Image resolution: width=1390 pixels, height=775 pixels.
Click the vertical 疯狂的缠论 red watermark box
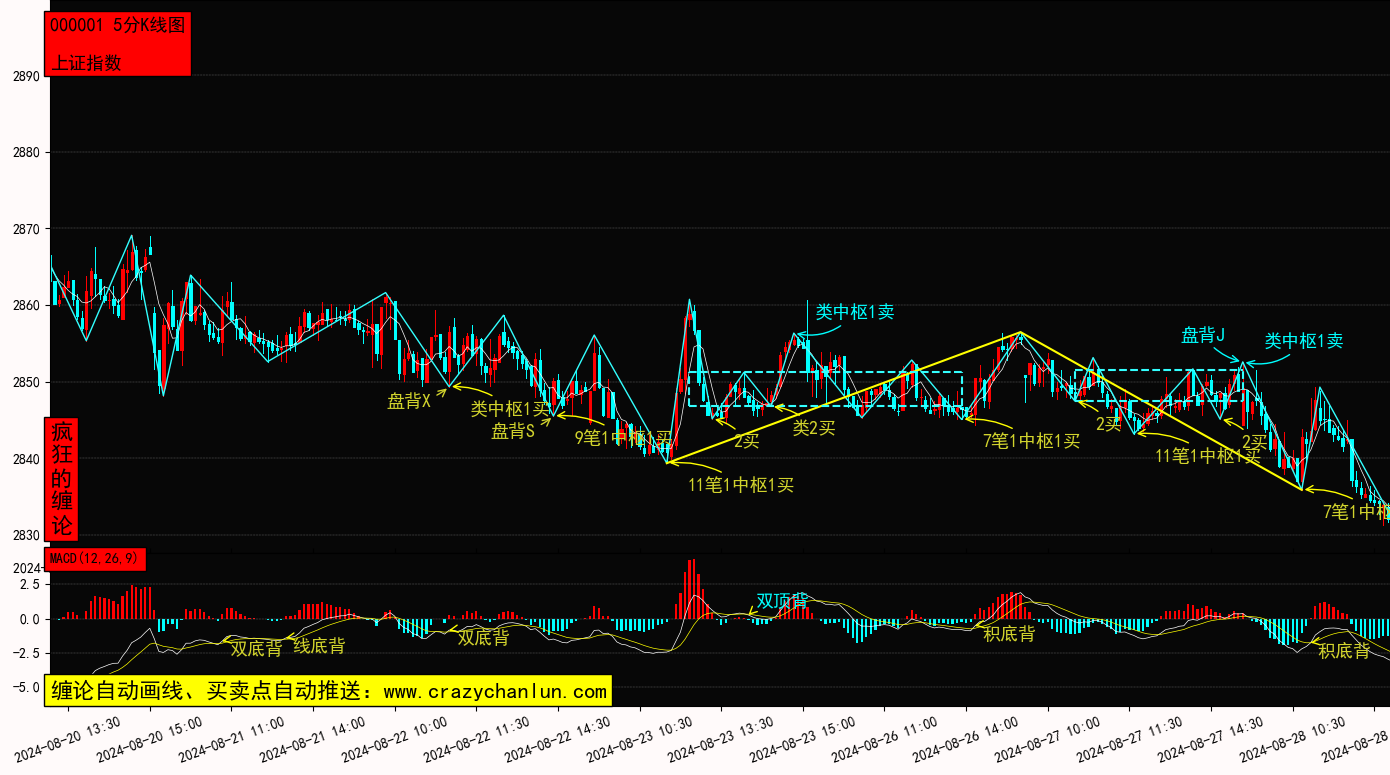61,479
